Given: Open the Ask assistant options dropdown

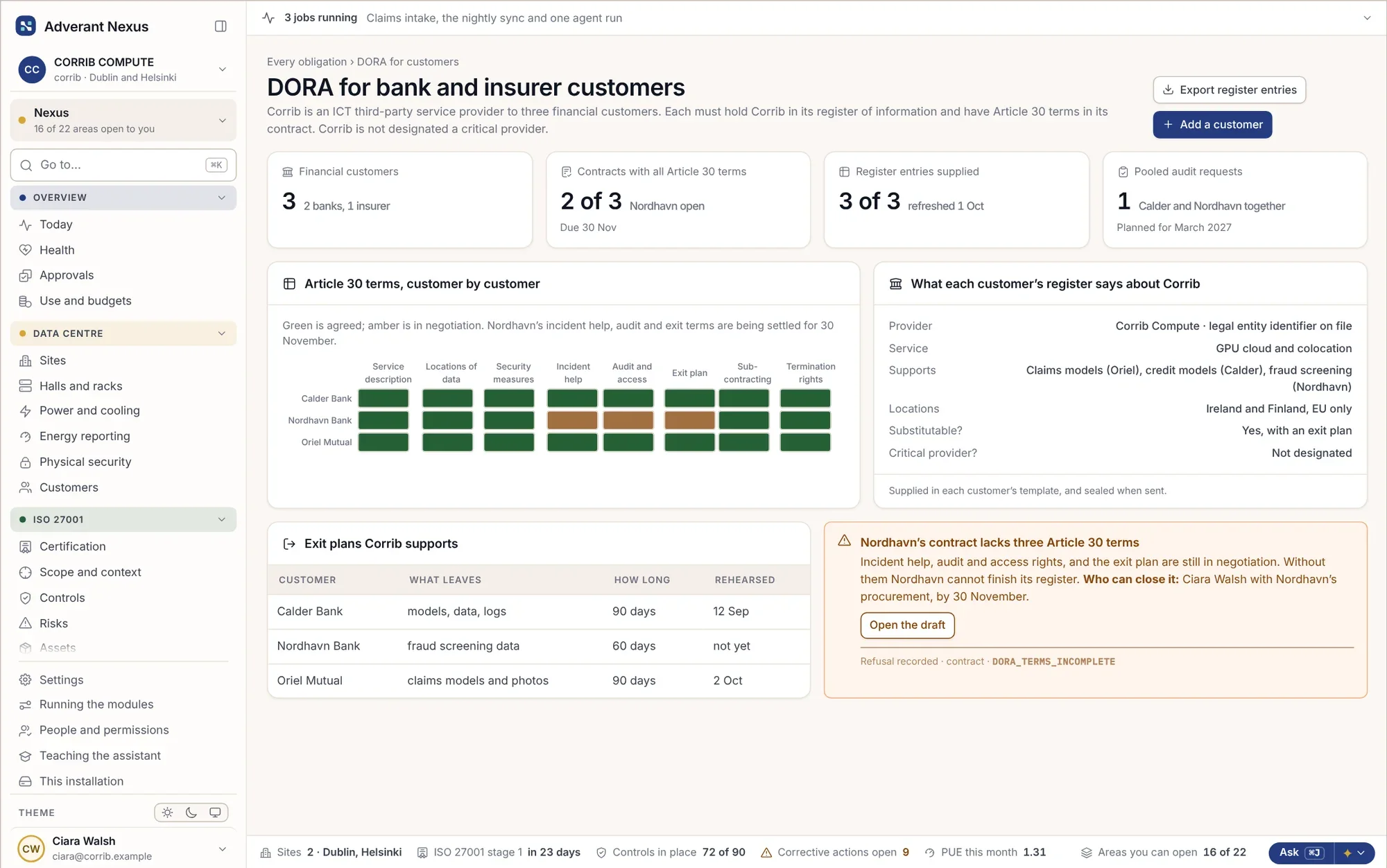Looking at the screenshot, I should click(x=1354, y=853).
